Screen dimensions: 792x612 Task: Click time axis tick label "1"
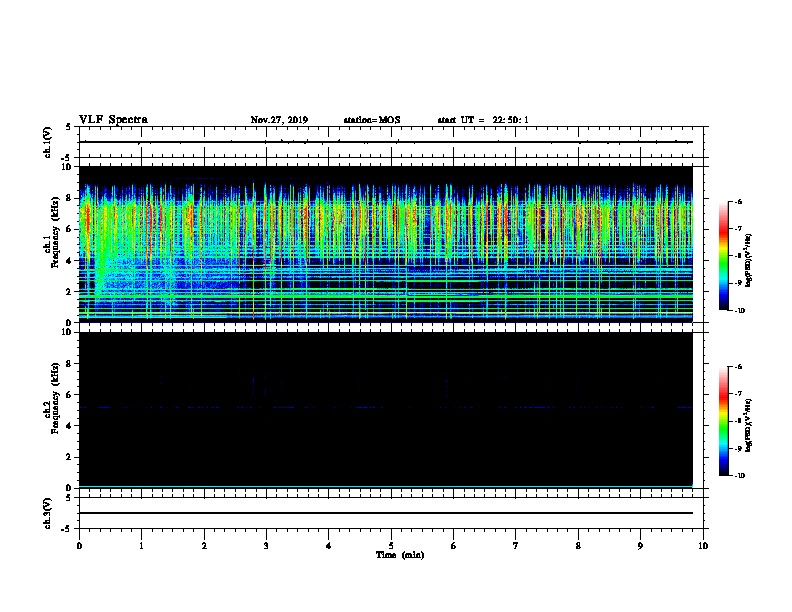point(141,546)
